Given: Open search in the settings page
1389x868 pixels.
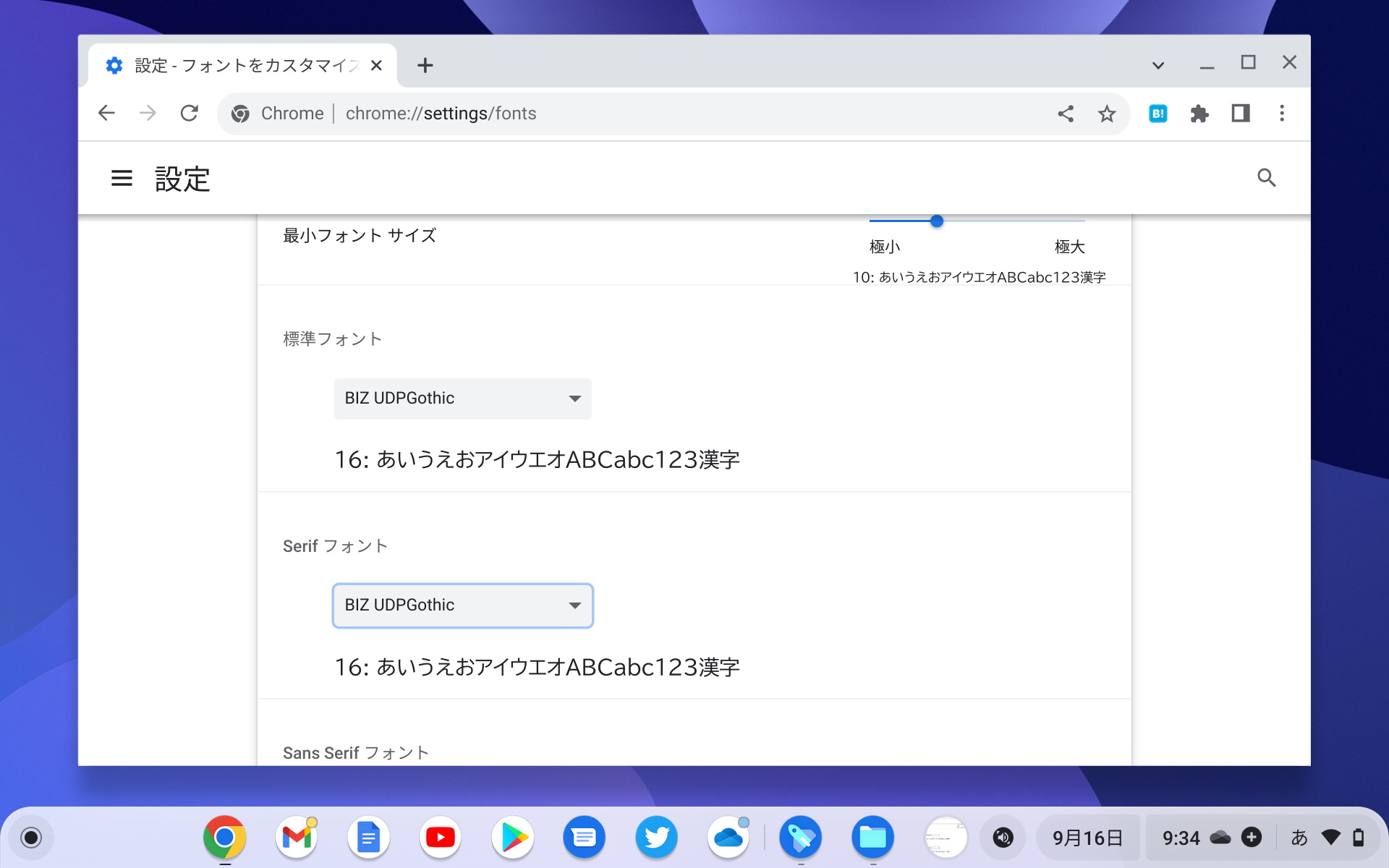Looking at the screenshot, I should tap(1267, 177).
